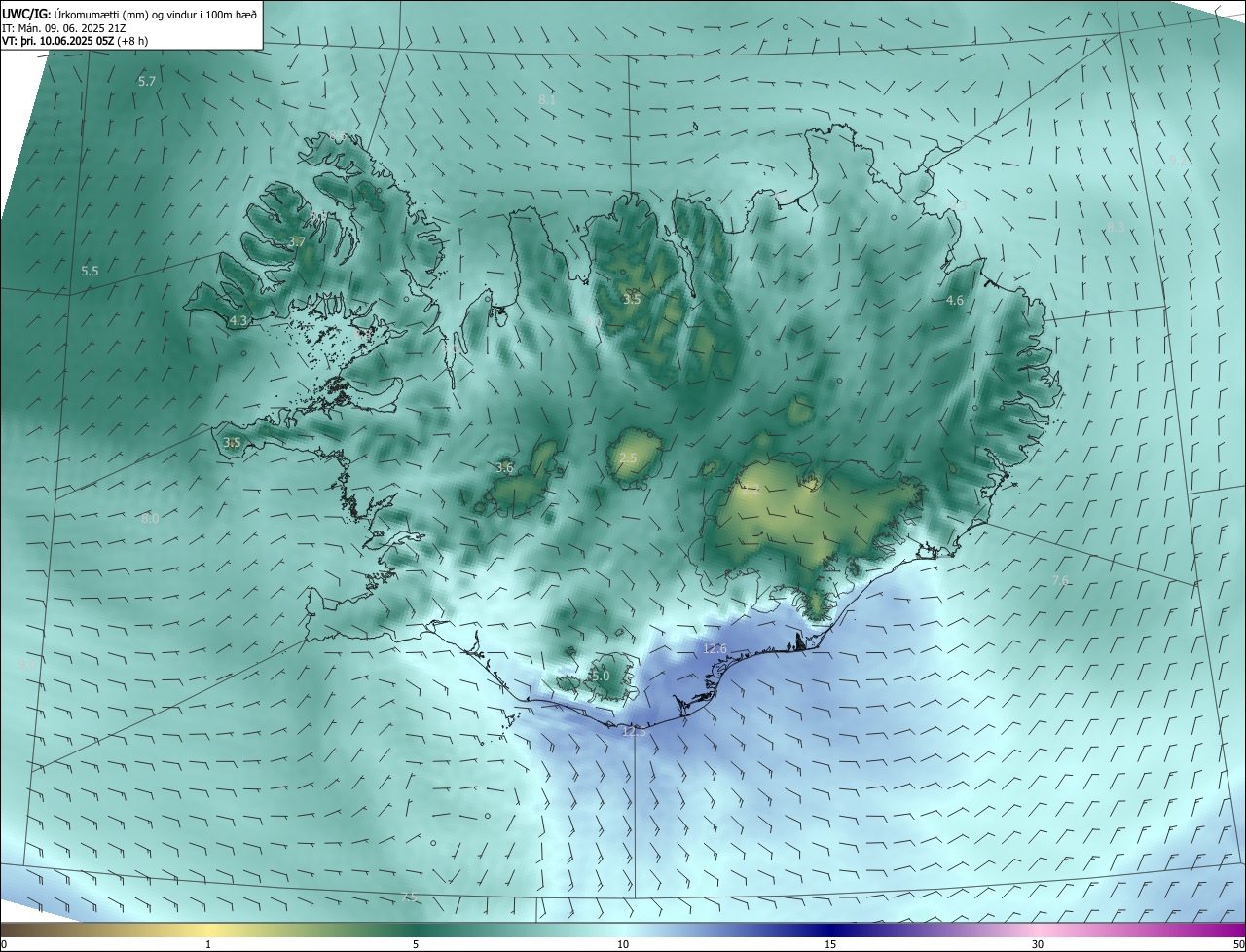Click the valid time 'VT: þri. 10.06.2025 05Z (+8 h)'
The width and height of the screenshot is (1246, 952).
pyautogui.click(x=75, y=41)
